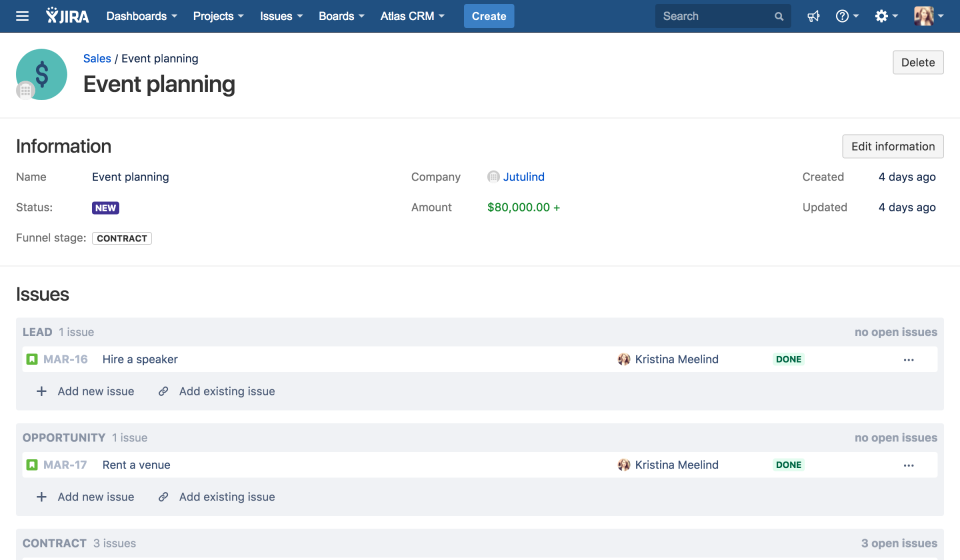Open the help question mark menu
Image resolution: width=960 pixels, height=560 pixels.
(847, 17)
